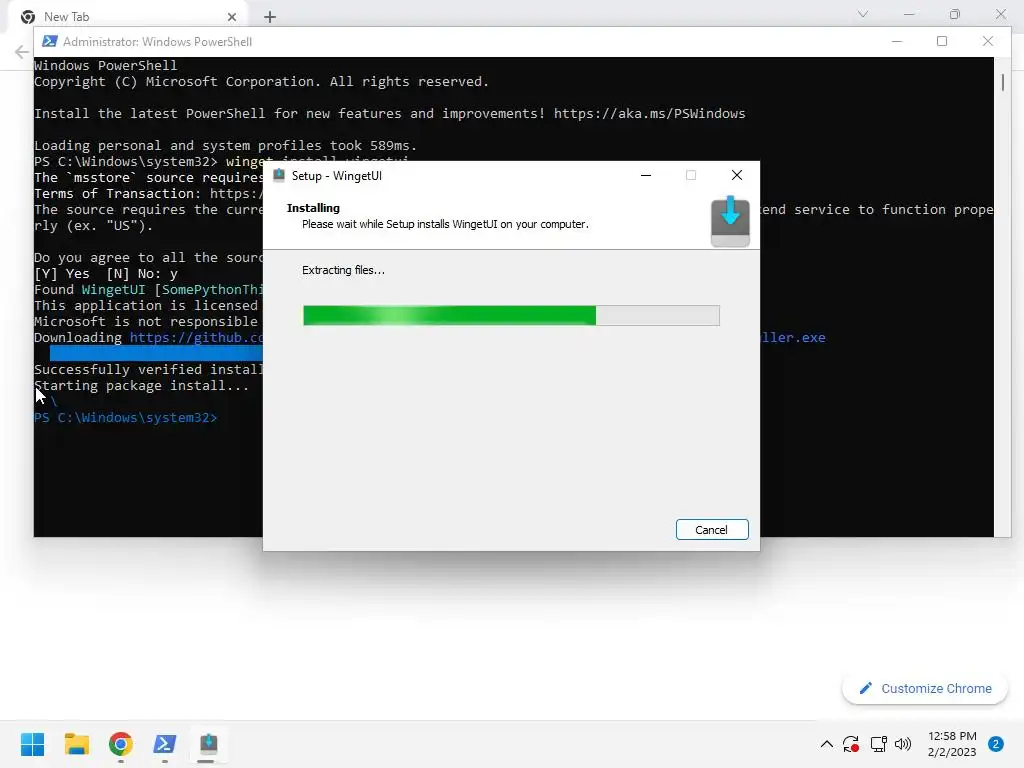Click 'Starting package install...' text in PowerShell

[x=141, y=386]
